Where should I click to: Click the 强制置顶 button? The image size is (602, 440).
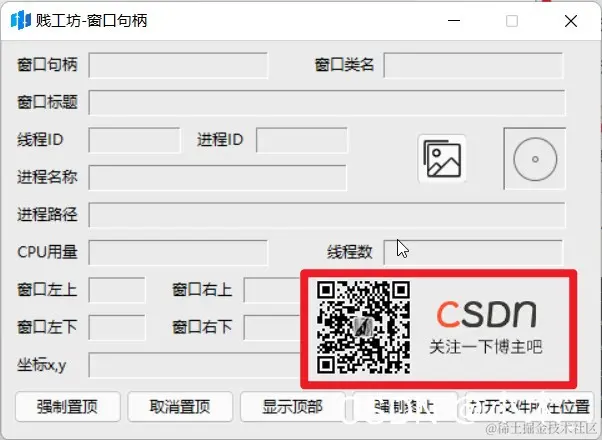(68, 407)
